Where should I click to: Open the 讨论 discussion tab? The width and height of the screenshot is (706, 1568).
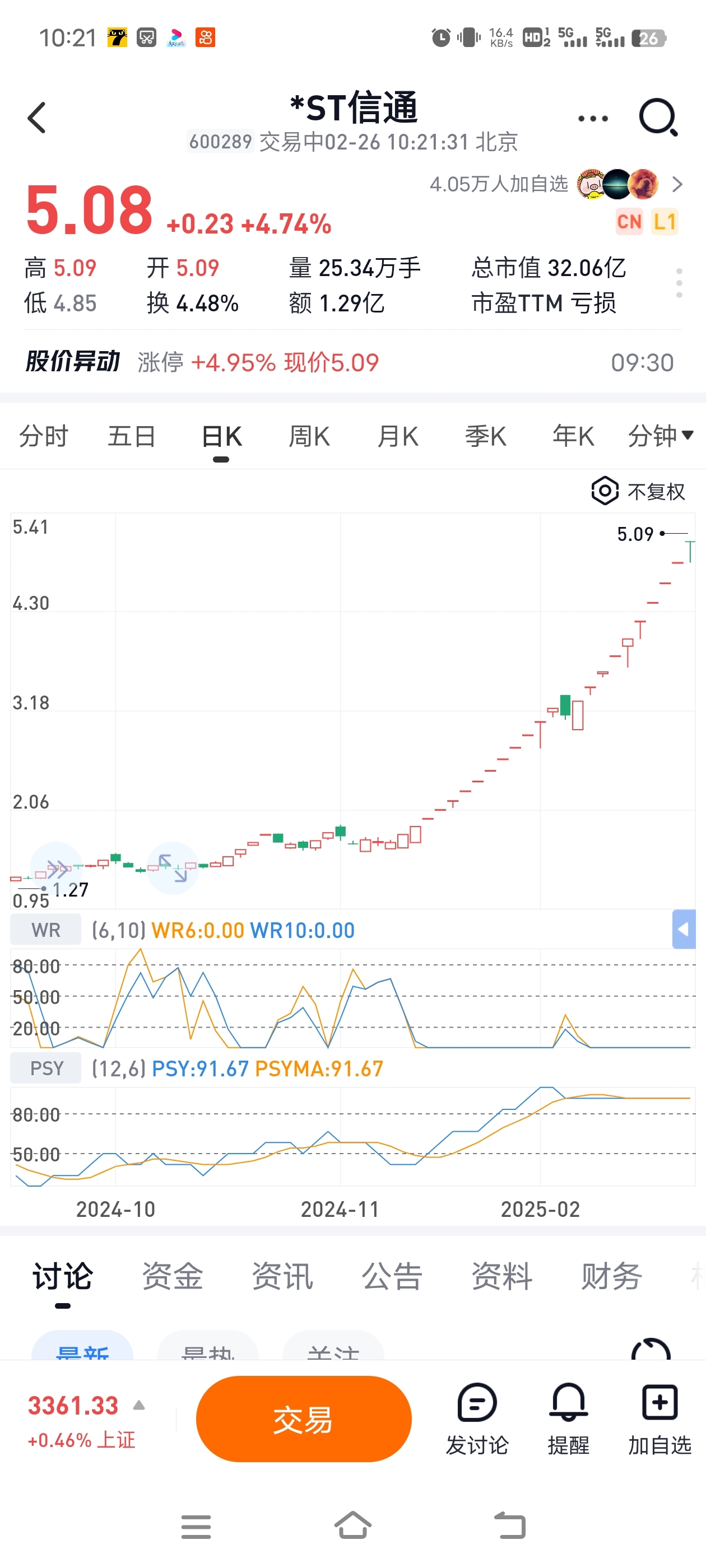tap(63, 1276)
